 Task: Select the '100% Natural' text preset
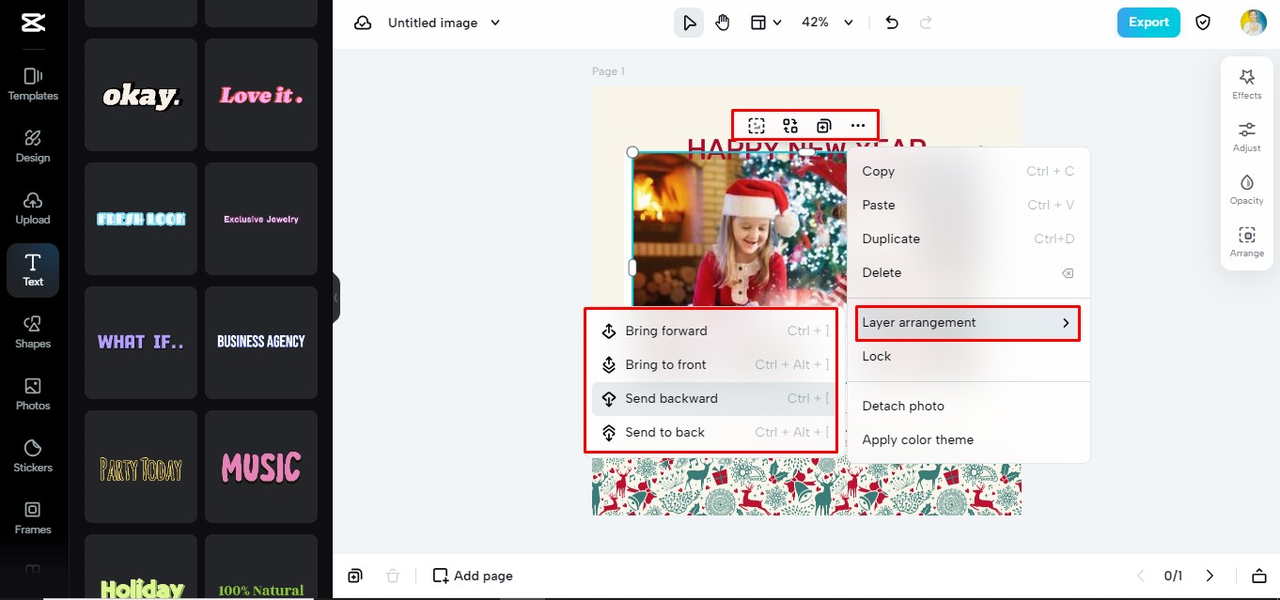coord(261,567)
